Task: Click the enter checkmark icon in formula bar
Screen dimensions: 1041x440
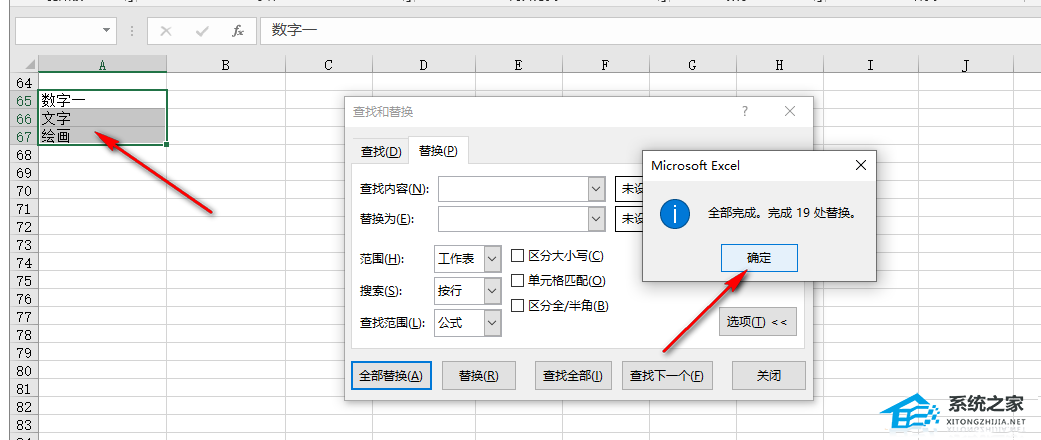Action: [202, 31]
